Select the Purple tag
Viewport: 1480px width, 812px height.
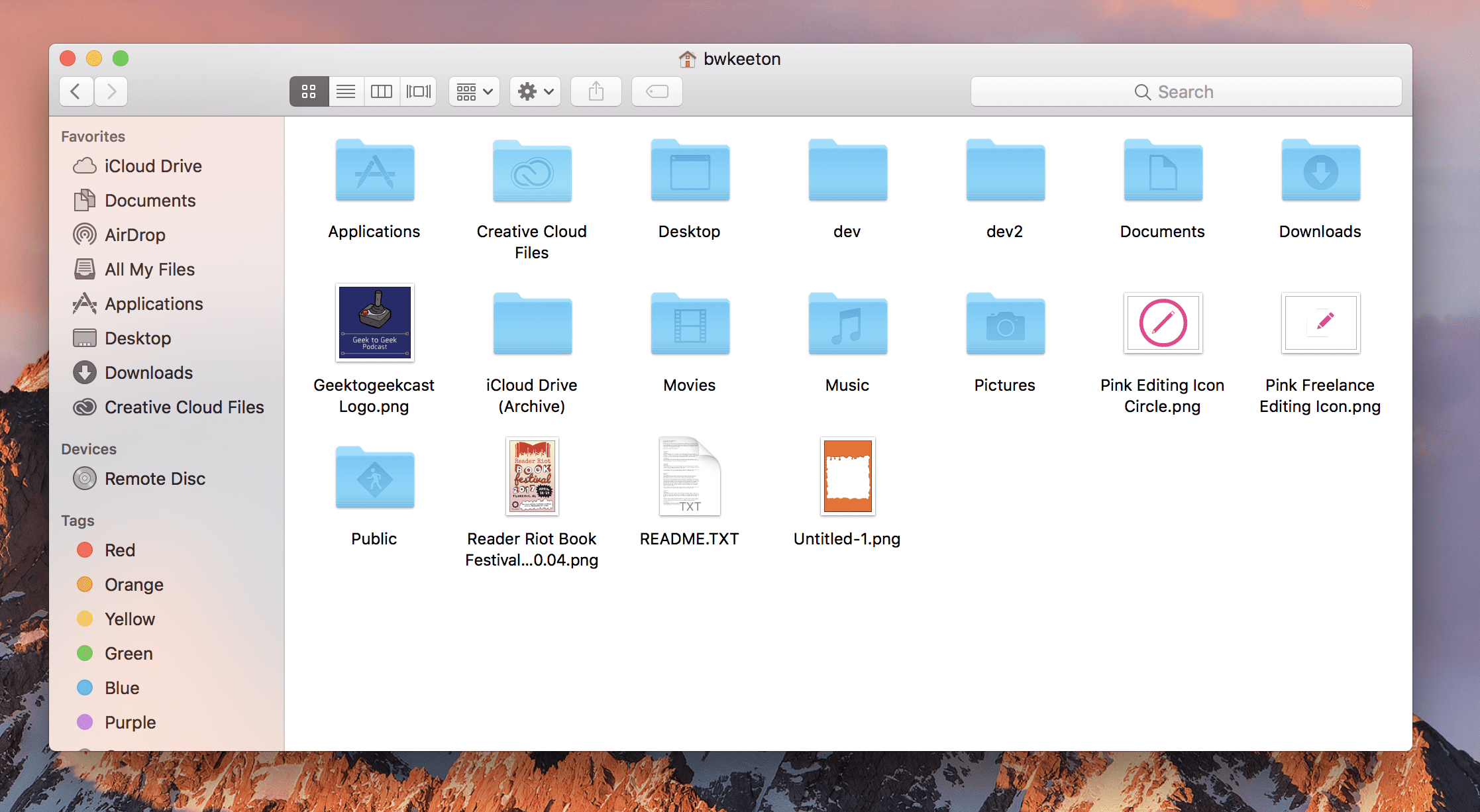(x=130, y=723)
